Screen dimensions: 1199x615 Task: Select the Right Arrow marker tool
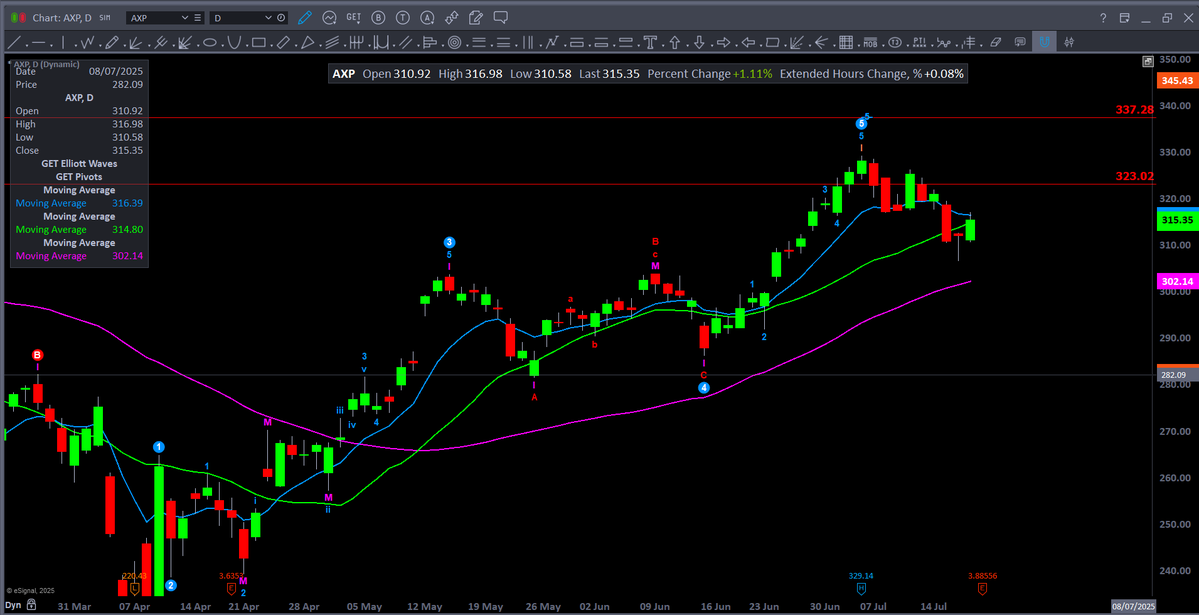click(x=723, y=43)
